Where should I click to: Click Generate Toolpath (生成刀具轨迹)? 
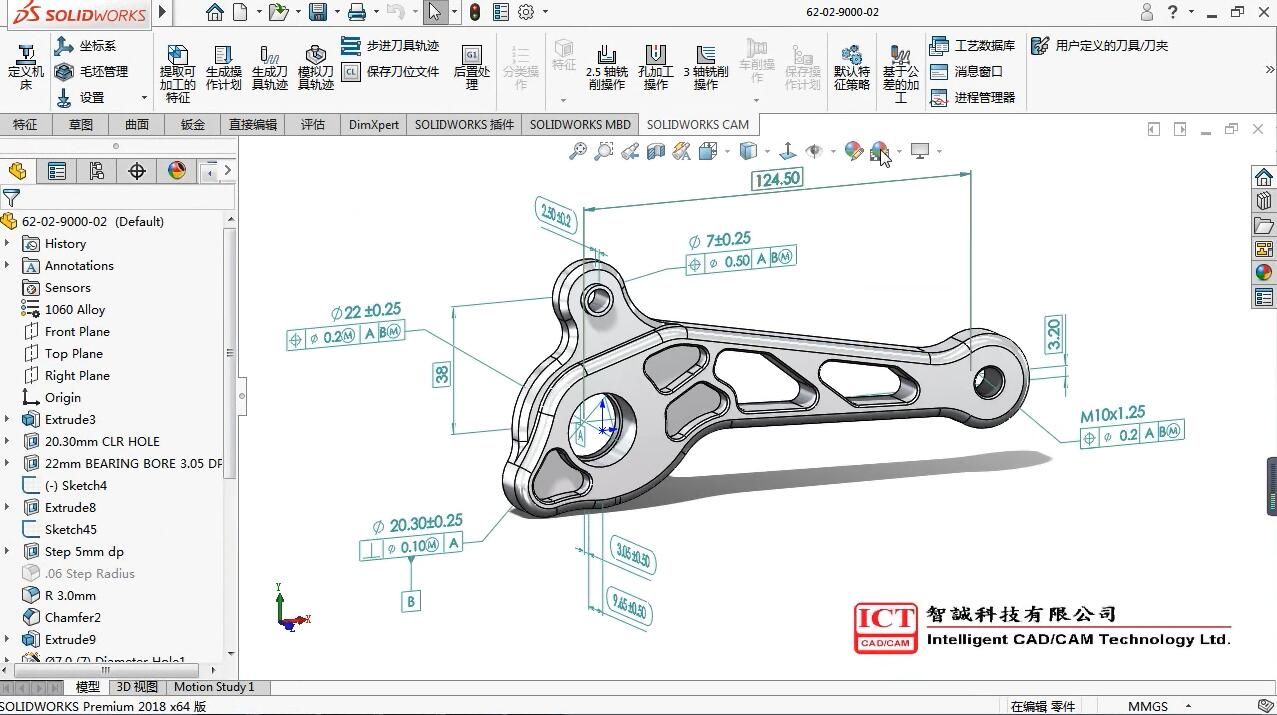point(269,67)
